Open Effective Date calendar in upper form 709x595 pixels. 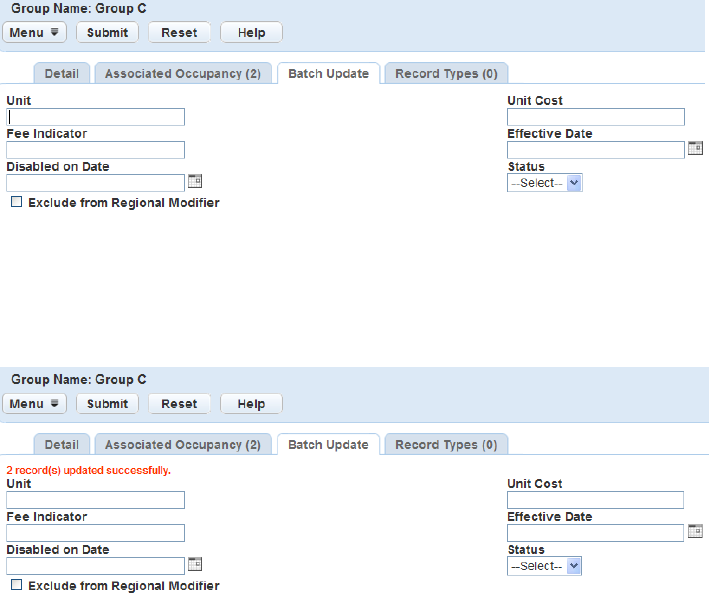(x=695, y=148)
